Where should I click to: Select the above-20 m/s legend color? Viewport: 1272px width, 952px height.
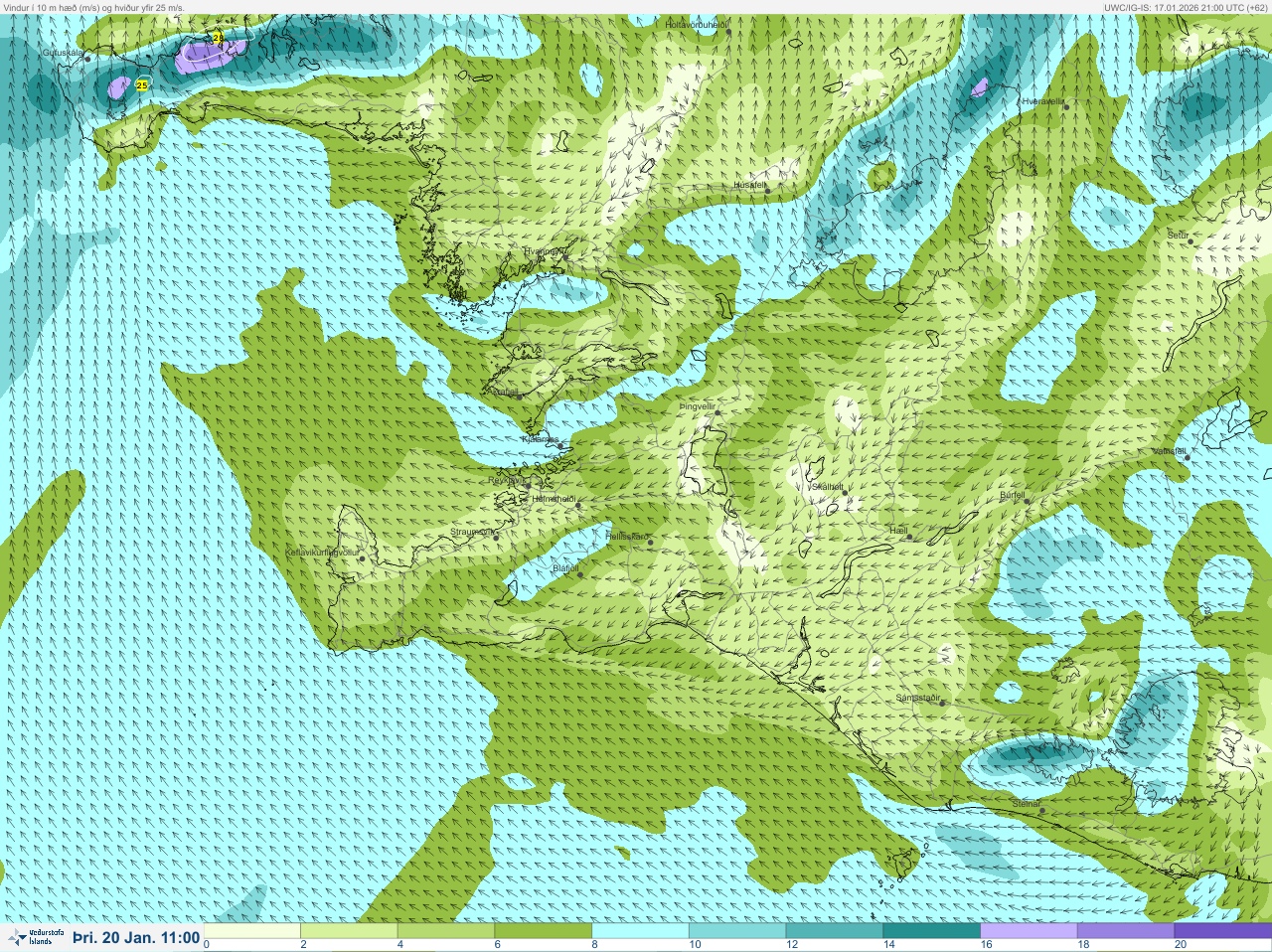point(1222,931)
